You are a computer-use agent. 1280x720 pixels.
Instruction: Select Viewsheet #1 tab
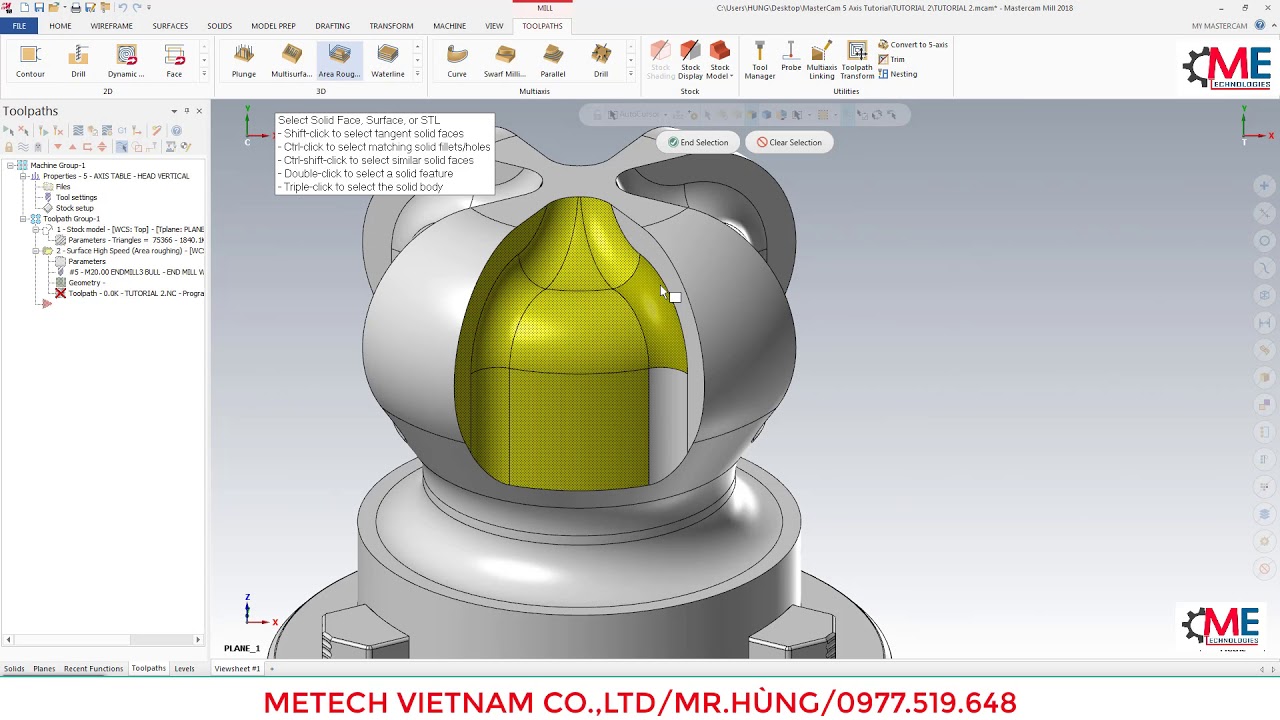pos(237,668)
